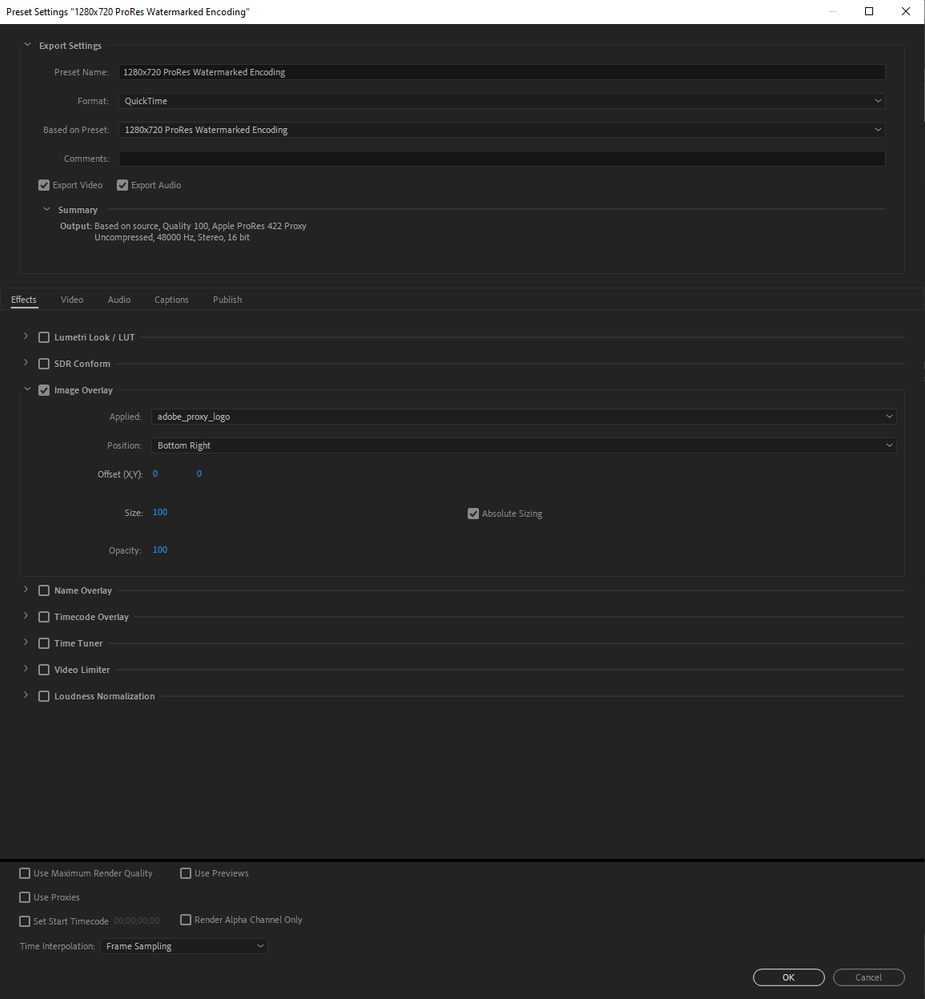Expand the Loudness Normalization effect
Screen dimensions: 925x999
(x=24, y=695)
